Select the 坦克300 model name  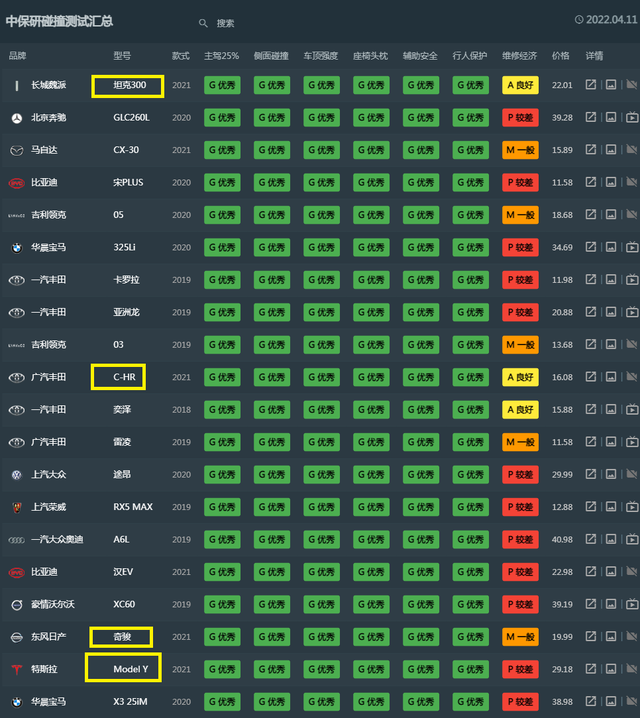click(x=130, y=85)
